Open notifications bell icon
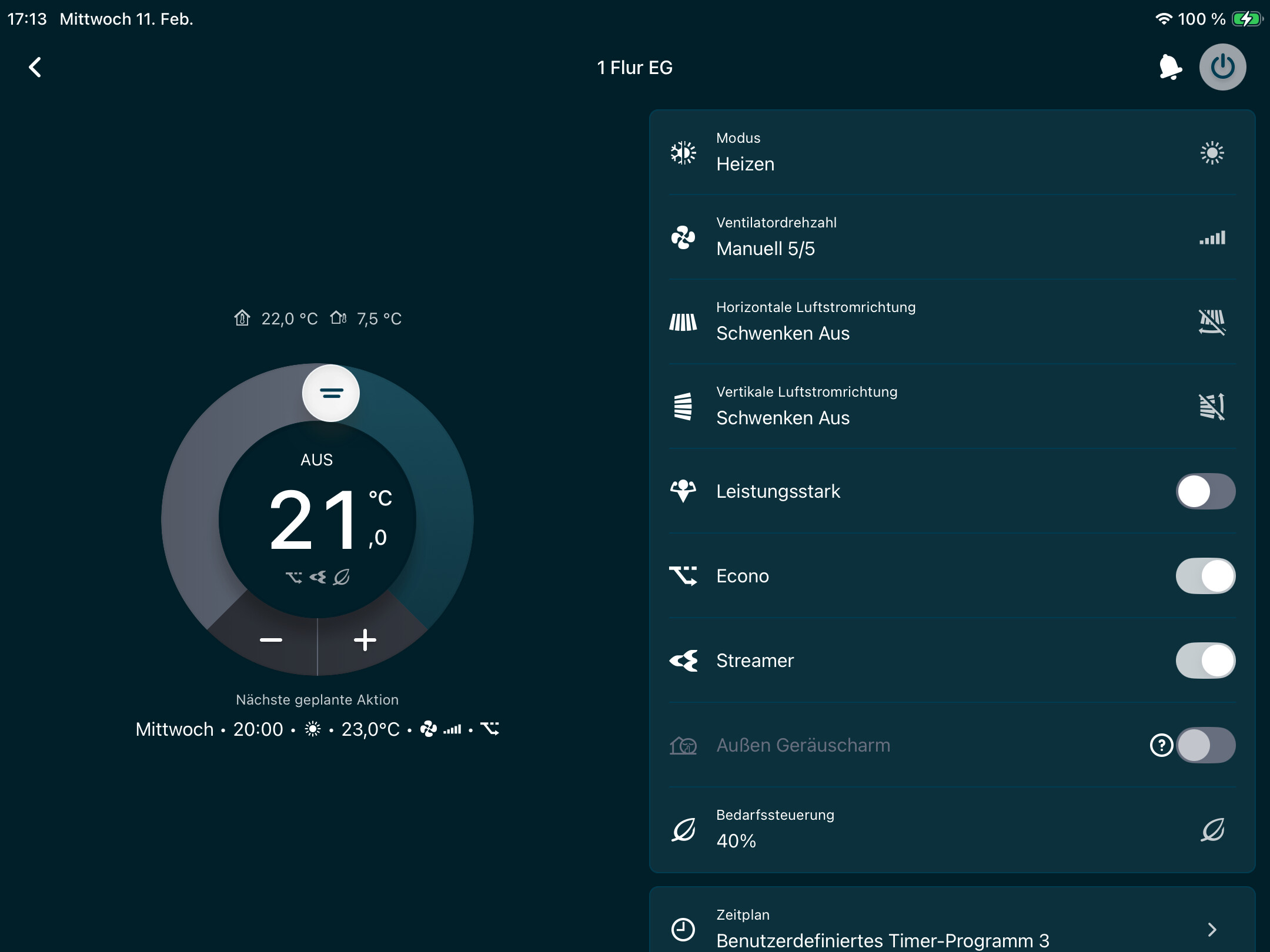This screenshot has height=952, width=1270. click(1169, 67)
